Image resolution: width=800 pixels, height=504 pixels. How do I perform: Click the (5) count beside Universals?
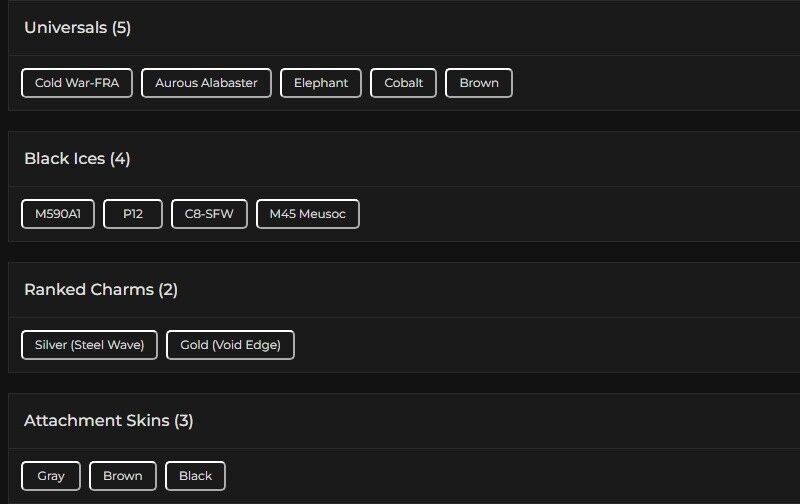click(x=121, y=28)
